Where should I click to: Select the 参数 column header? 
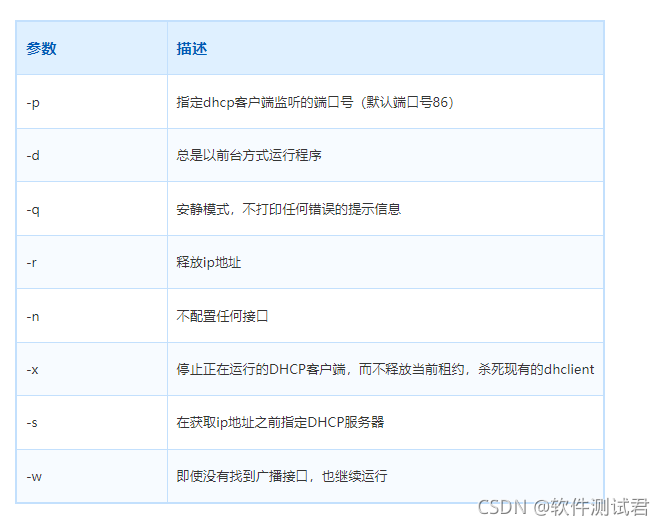(x=92, y=48)
